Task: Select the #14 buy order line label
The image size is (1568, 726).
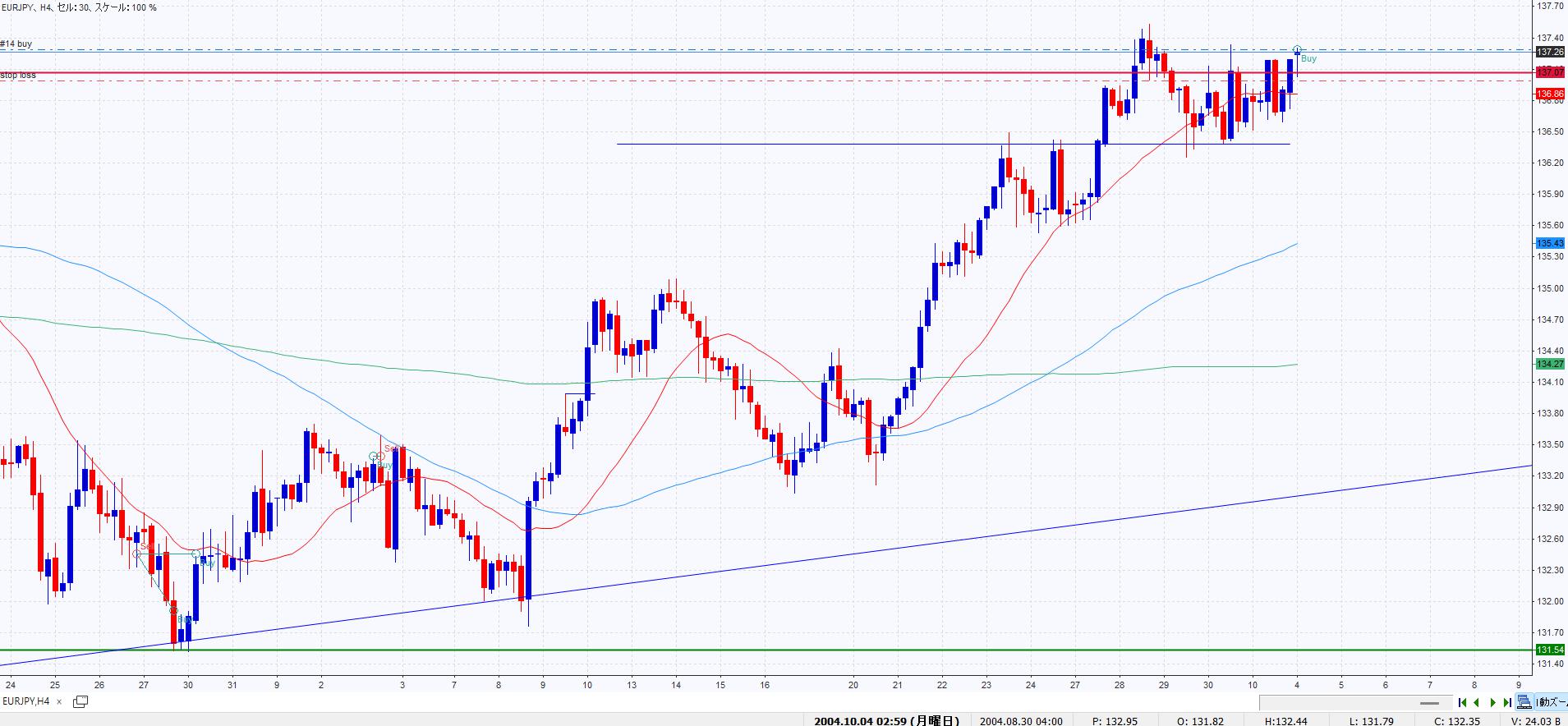Action: [x=16, y=44]
